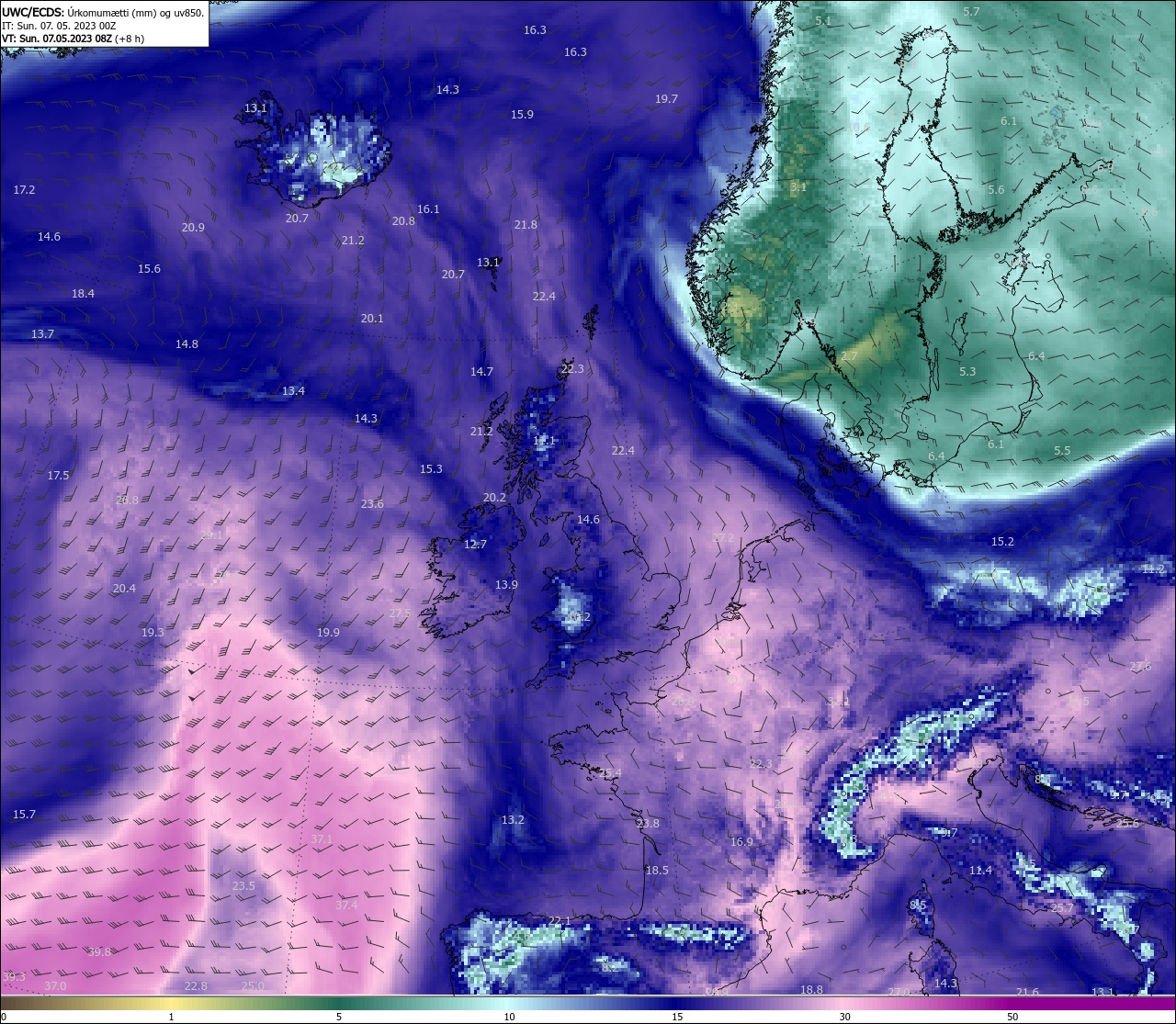Click the 12.7 value over Ireland
Screen dimensions: 1176x1024
(x=475, y=545)
